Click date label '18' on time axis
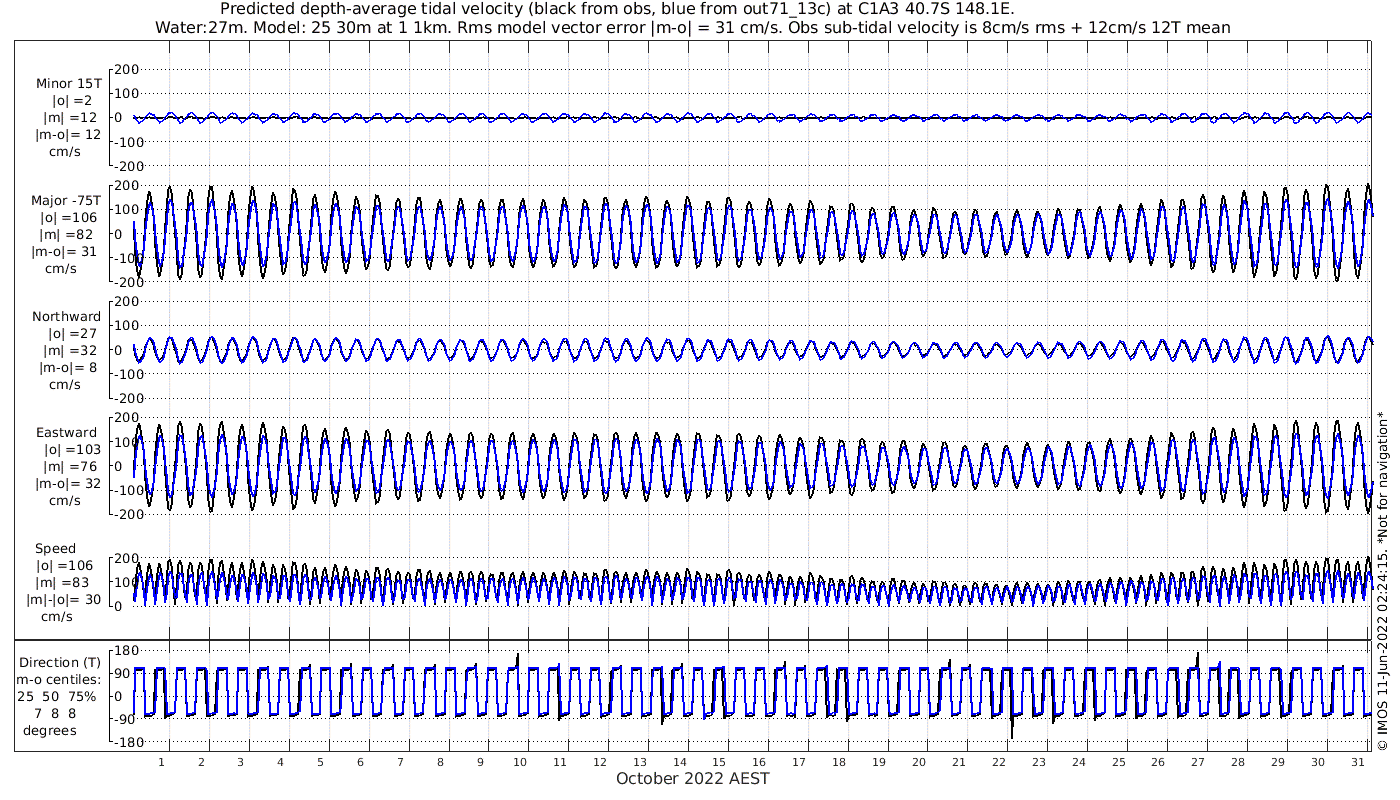 pos(839,762)
